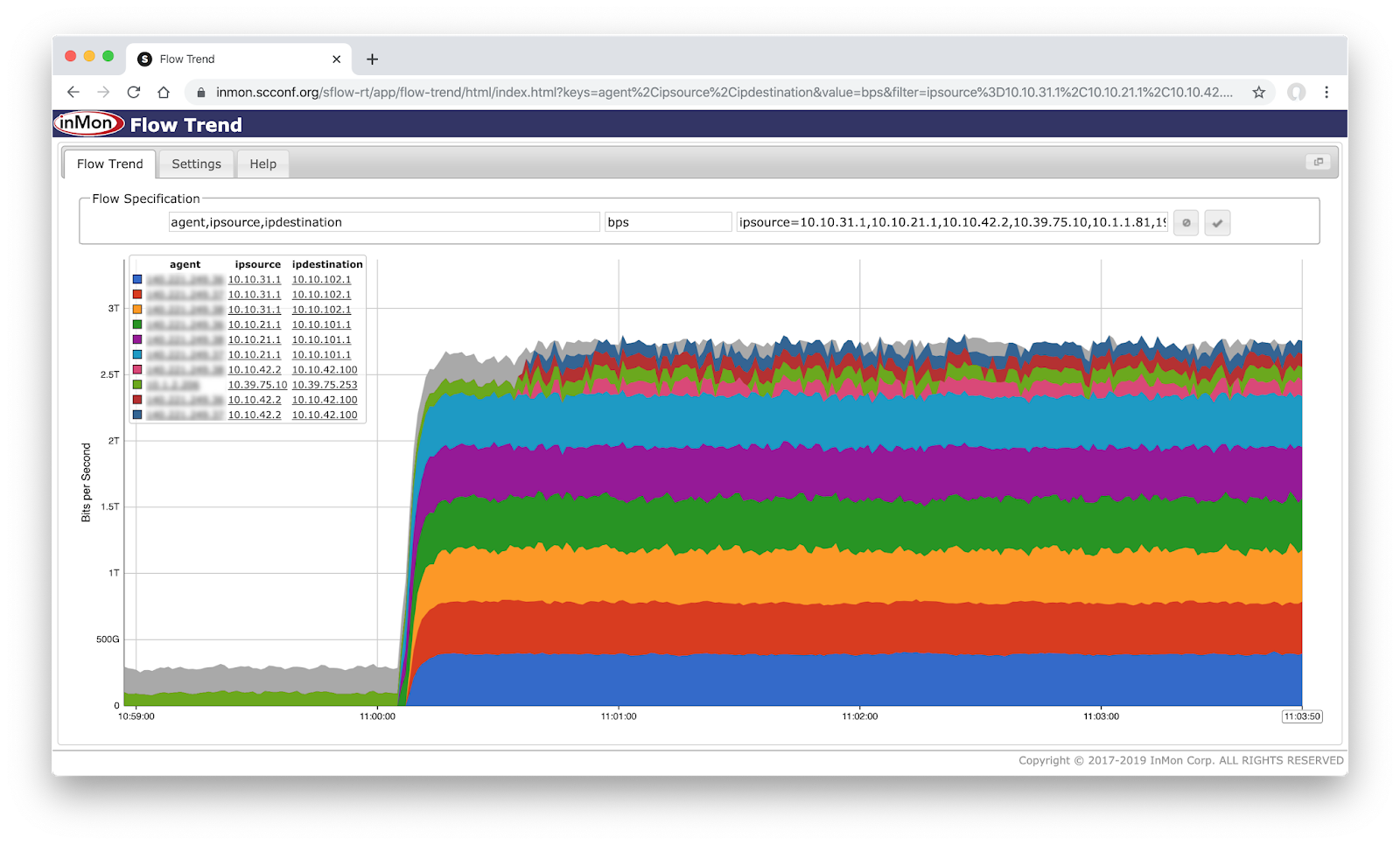This screenshot has width=1400, height=845.
Task: Open the Help tab
Action: (x=263, y=164)
